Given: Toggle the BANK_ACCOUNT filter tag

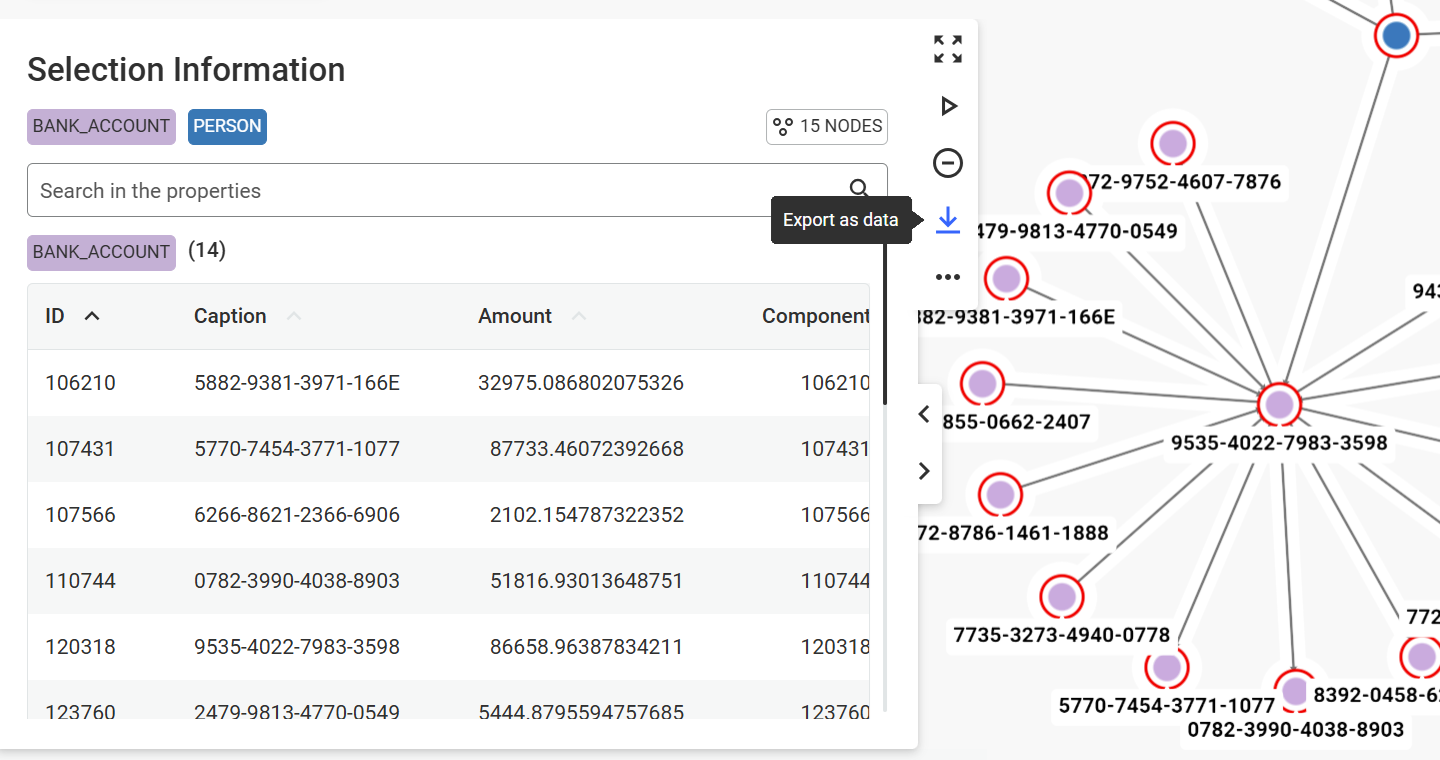Looking at the screenshot, I should click(101, 127).
